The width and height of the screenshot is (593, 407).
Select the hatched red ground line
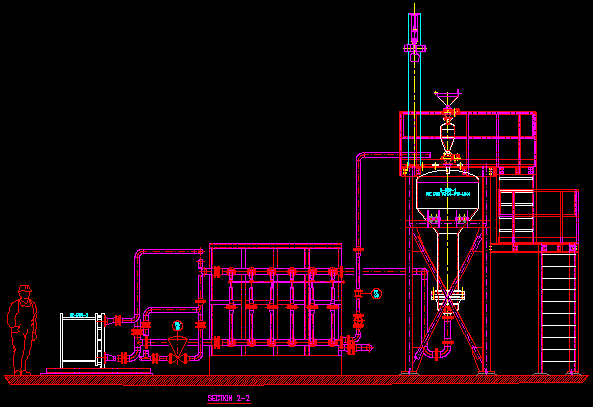tap(297, 380)
